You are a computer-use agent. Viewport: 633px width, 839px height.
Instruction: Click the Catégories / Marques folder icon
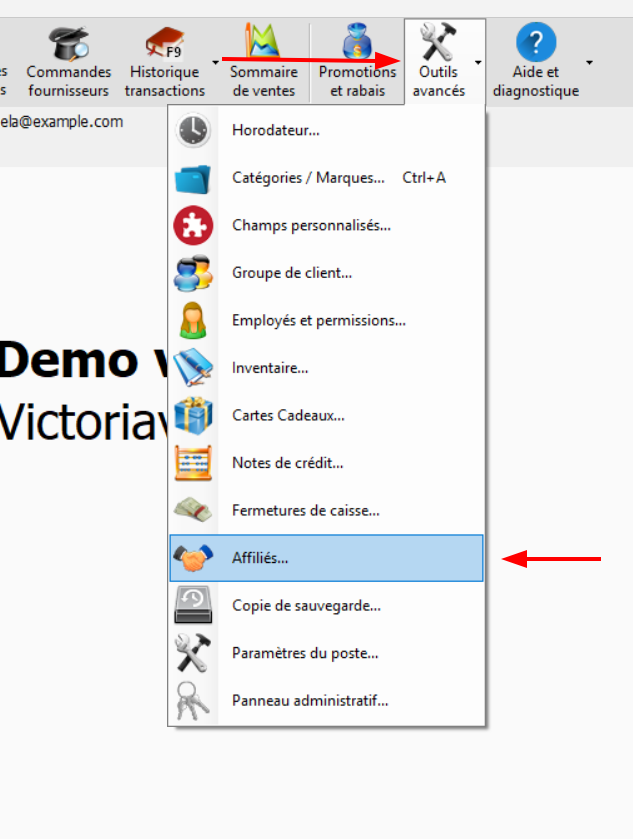point(193,178)
